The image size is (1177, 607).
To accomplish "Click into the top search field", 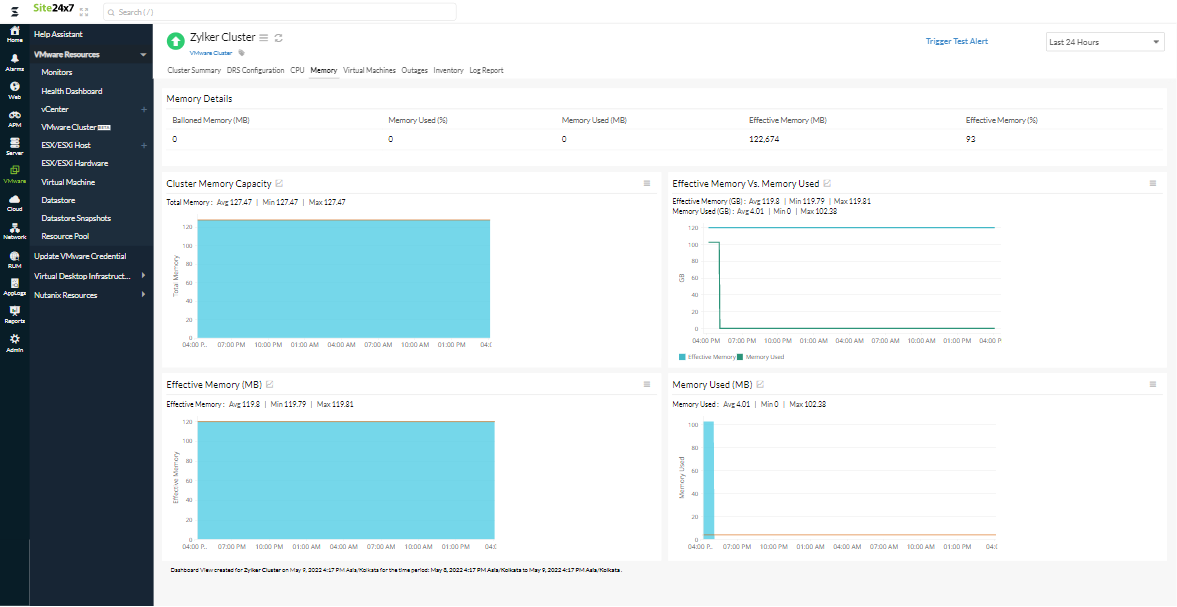I will click(279, 12).
